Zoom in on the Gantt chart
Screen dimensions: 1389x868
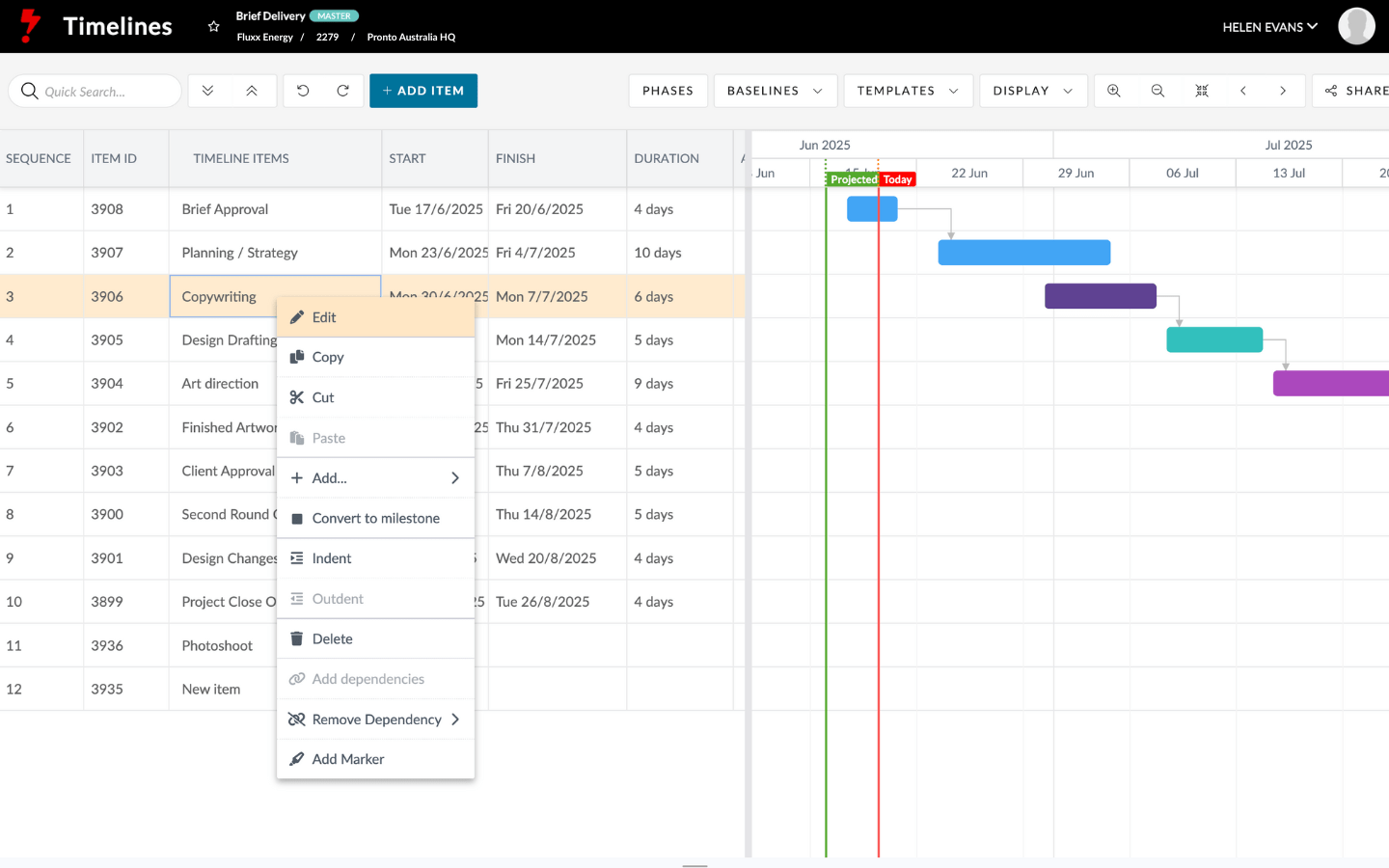pyautogui.click(x=1114, y=91)
